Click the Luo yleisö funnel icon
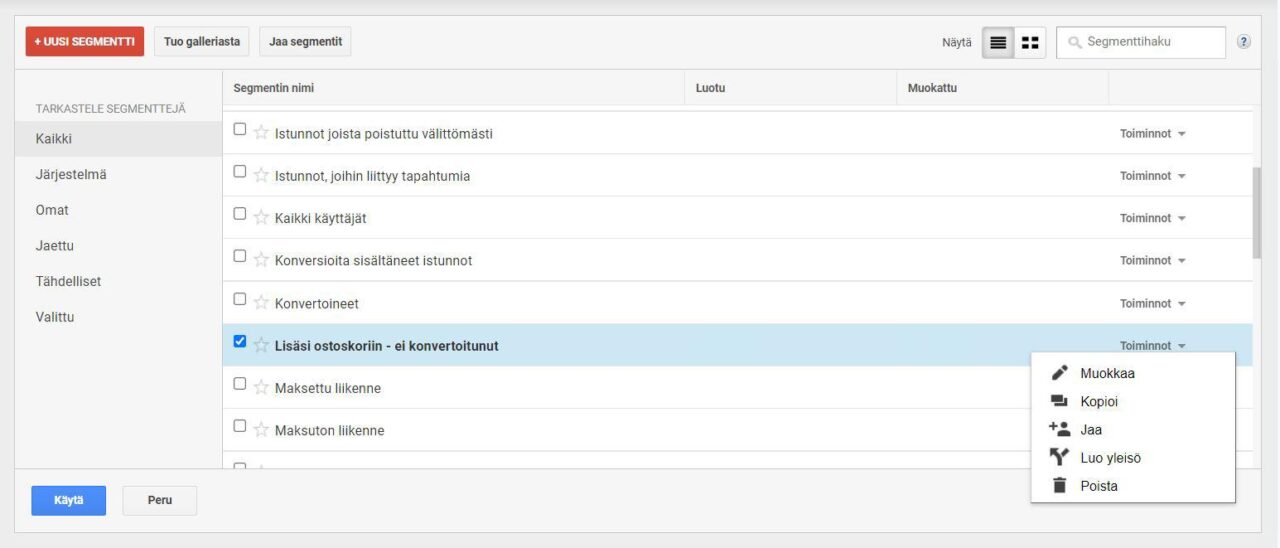Viewport: 1280px width, 548px height. coord(1060,458)
